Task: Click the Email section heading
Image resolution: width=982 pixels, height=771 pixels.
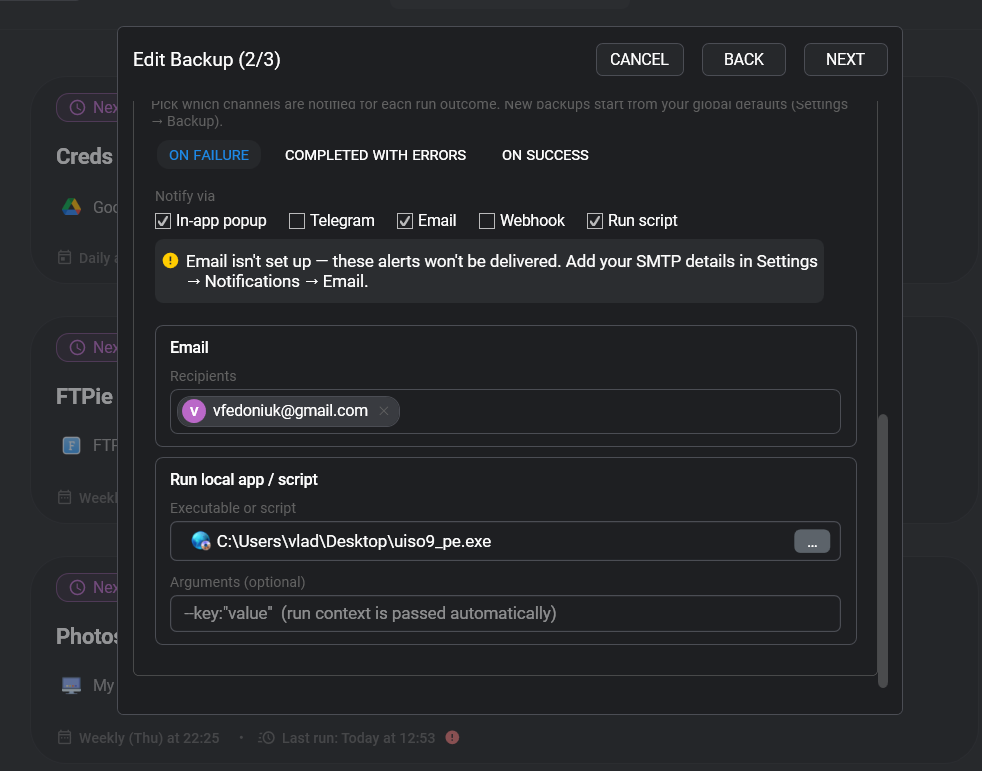Action: point(189,348)
